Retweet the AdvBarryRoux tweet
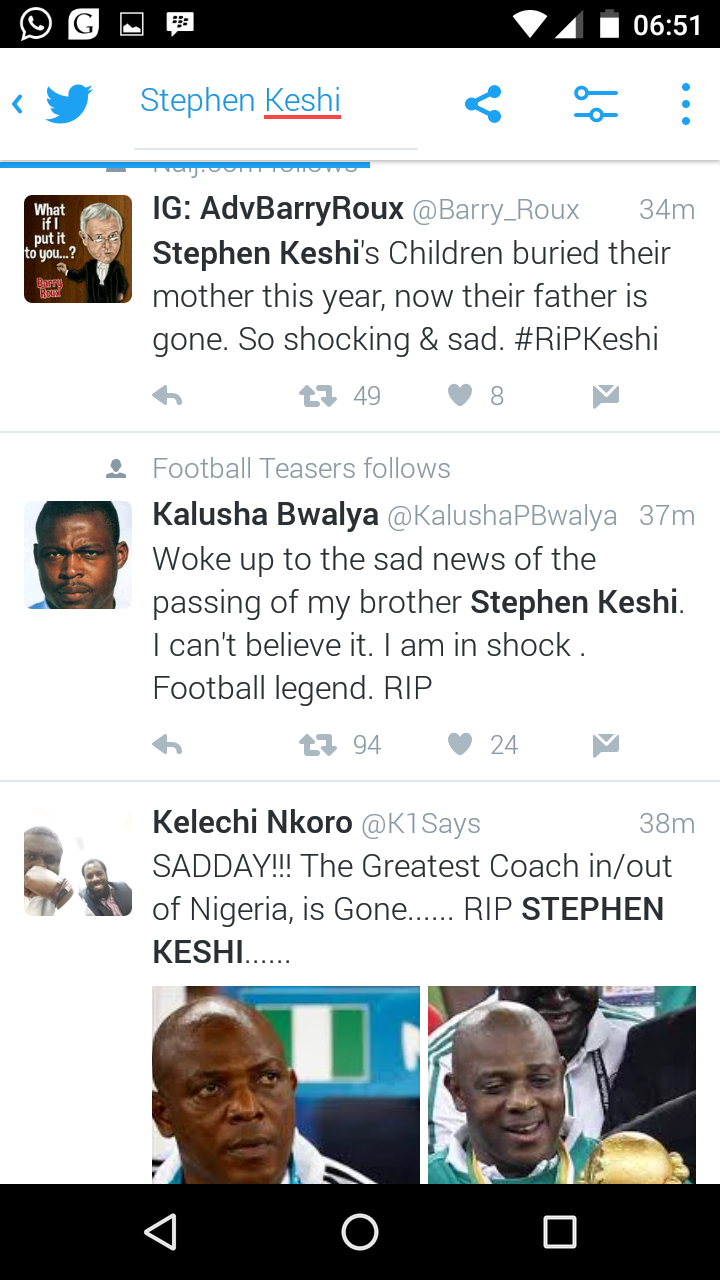 [x=318, y=397]
